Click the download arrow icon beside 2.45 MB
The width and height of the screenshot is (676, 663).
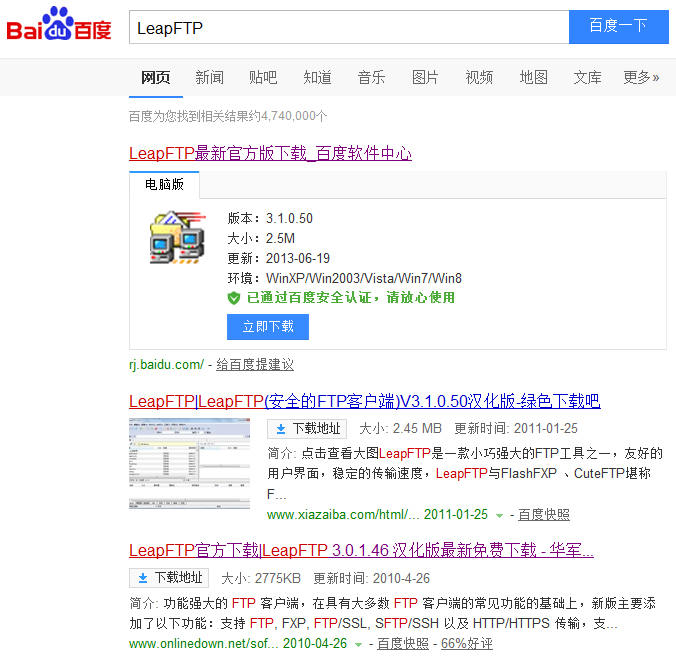click(x=281, y=429)
